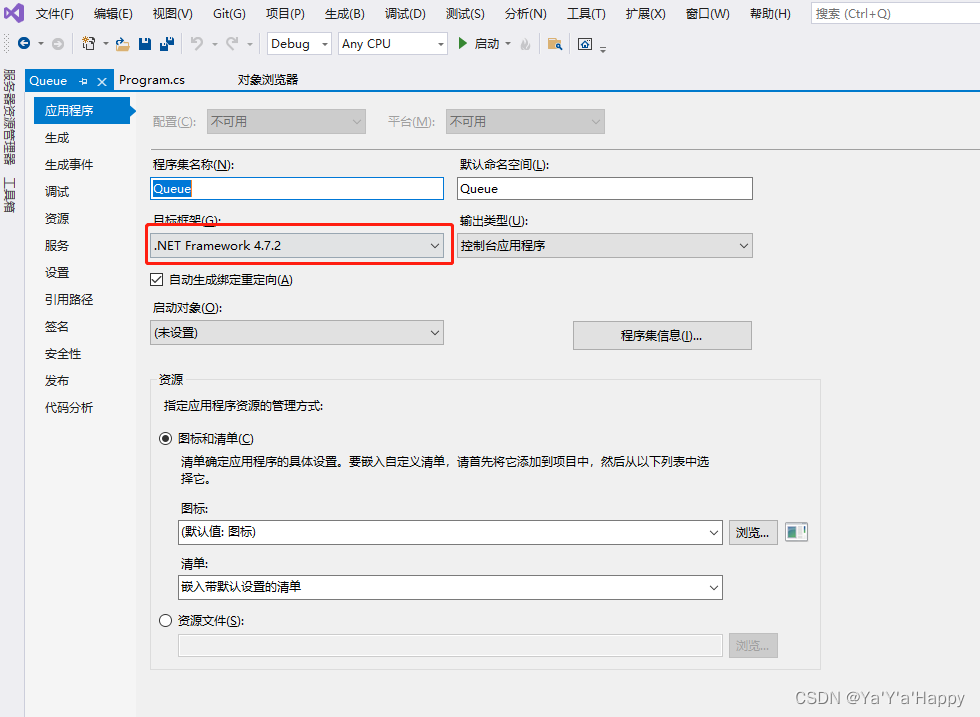Screen dimensions: 980x717
Task: Select the 代码分析 properties page
Action: pyautogui.click(x=69, y=408)
